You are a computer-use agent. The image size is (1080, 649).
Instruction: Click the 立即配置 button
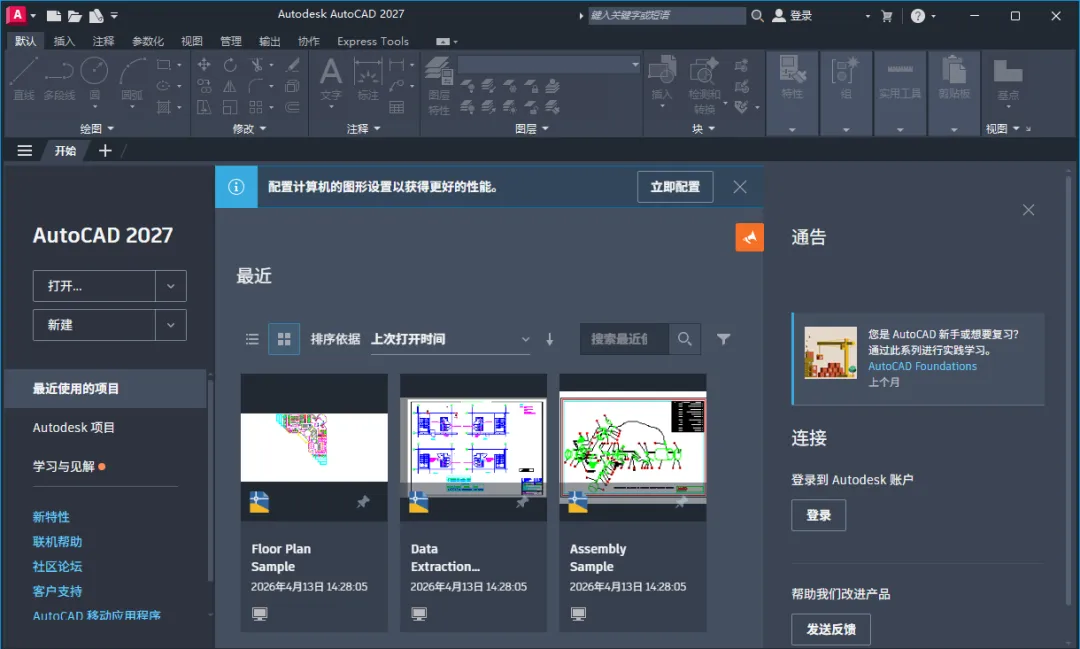(x=675, y=187)
